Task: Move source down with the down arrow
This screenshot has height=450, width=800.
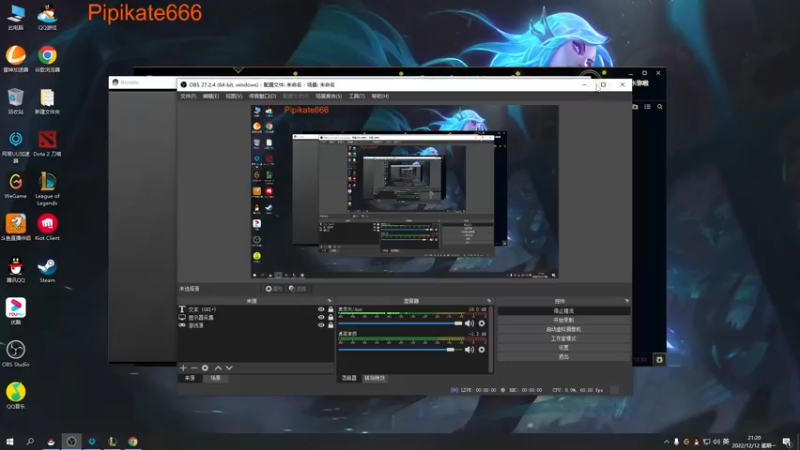Action: pos(229,368)
